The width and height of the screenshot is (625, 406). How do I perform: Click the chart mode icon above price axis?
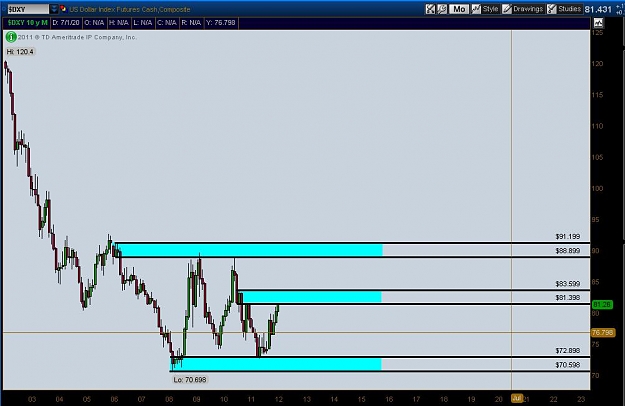pos(598,23)
